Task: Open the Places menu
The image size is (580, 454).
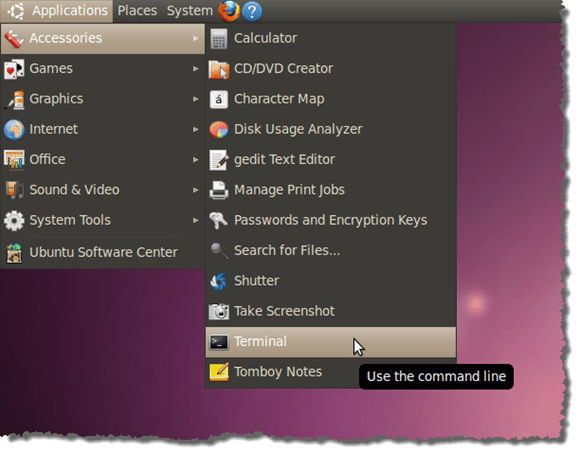Action: pos(137,11)
